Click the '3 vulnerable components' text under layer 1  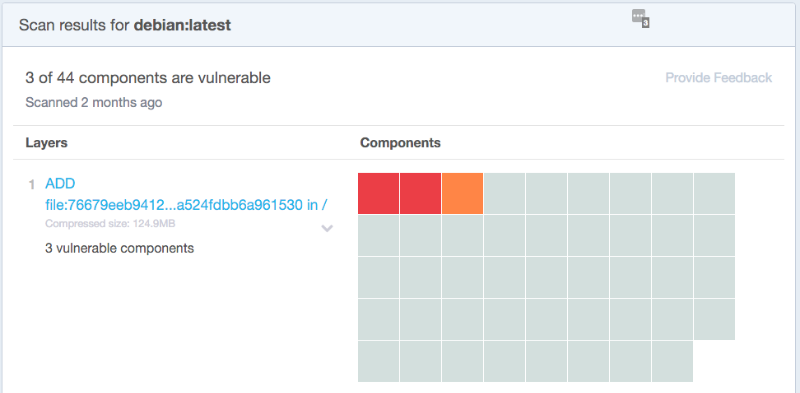(x=119, y=249)
